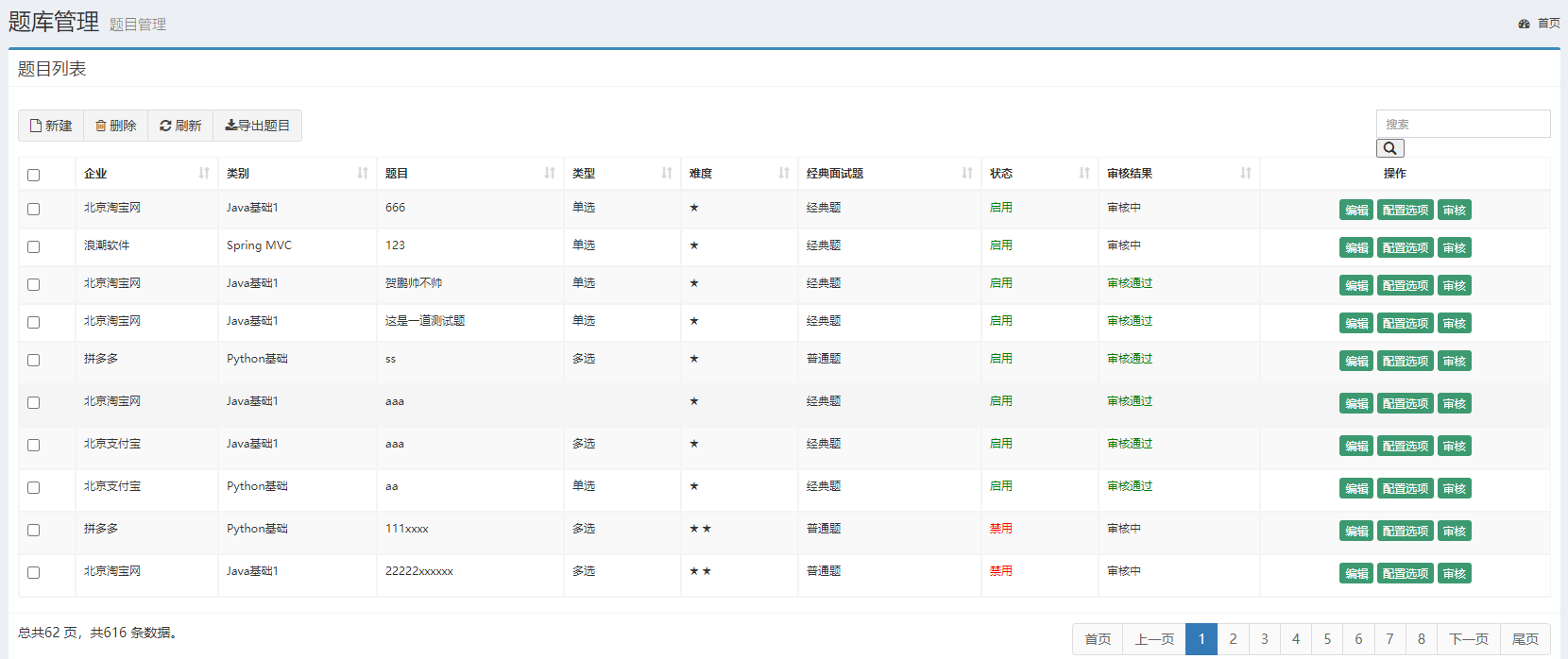The image size is (1568, 659).
Task: Click 配置选项 for the aa row
Action: click(1406, 488)
